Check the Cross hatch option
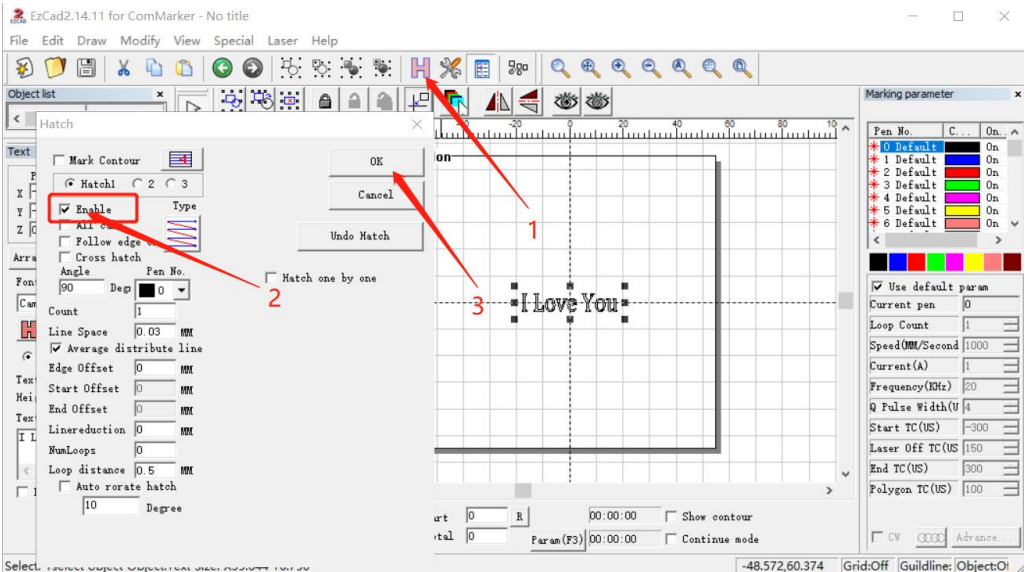This screenshot has width=1025, height=572. pyautogui.click(x=65, y=257)
